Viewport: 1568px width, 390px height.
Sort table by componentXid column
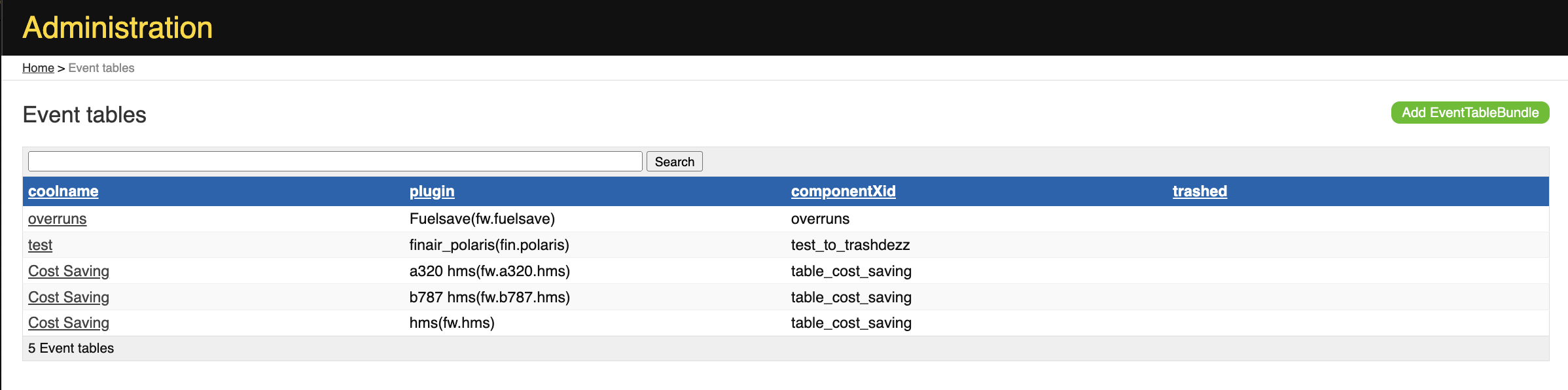tap(844, 191)
